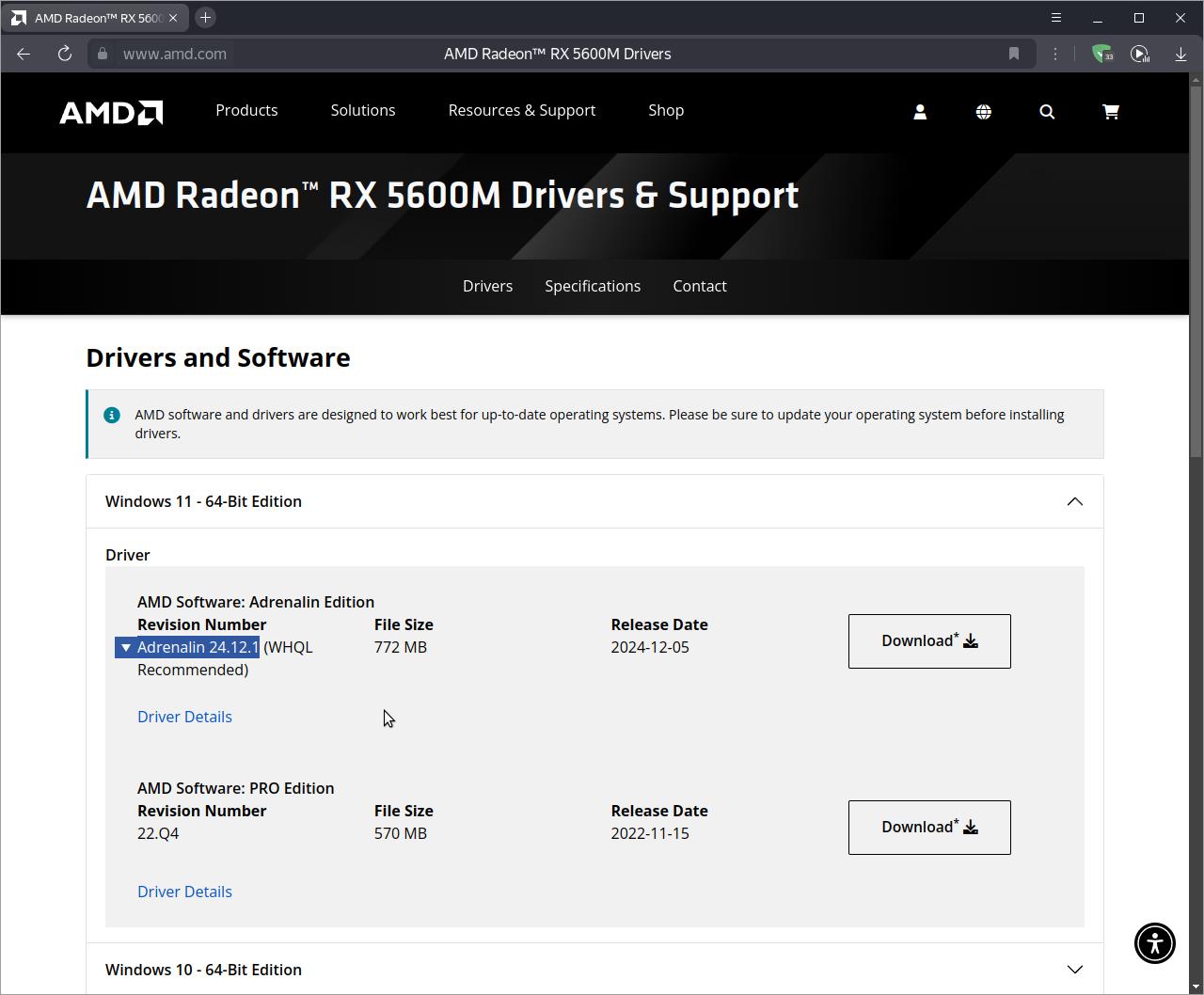Image resolution: width=1204 pixels, height=995 pixels.
Task: Download the PRO Edition 22.Q4 driver
Action: point(929,828)
